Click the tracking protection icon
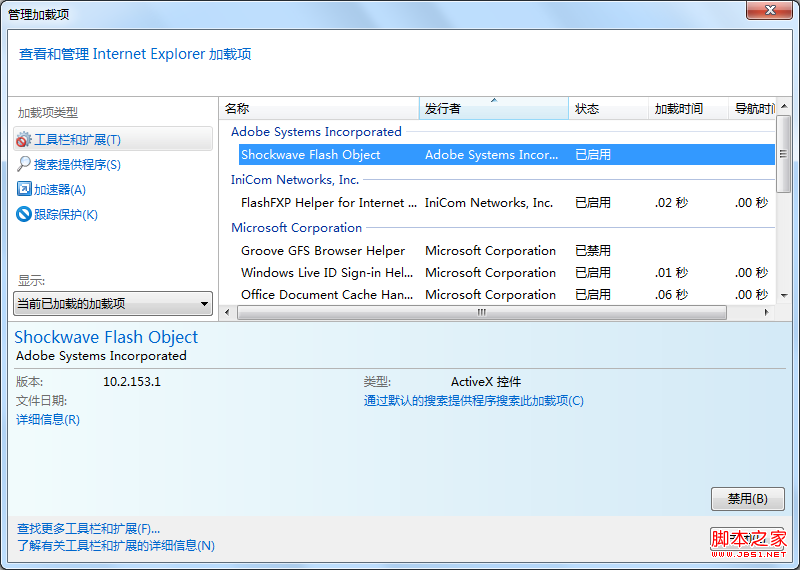Screen dimensions: 800x570 [x=24, y=214]
